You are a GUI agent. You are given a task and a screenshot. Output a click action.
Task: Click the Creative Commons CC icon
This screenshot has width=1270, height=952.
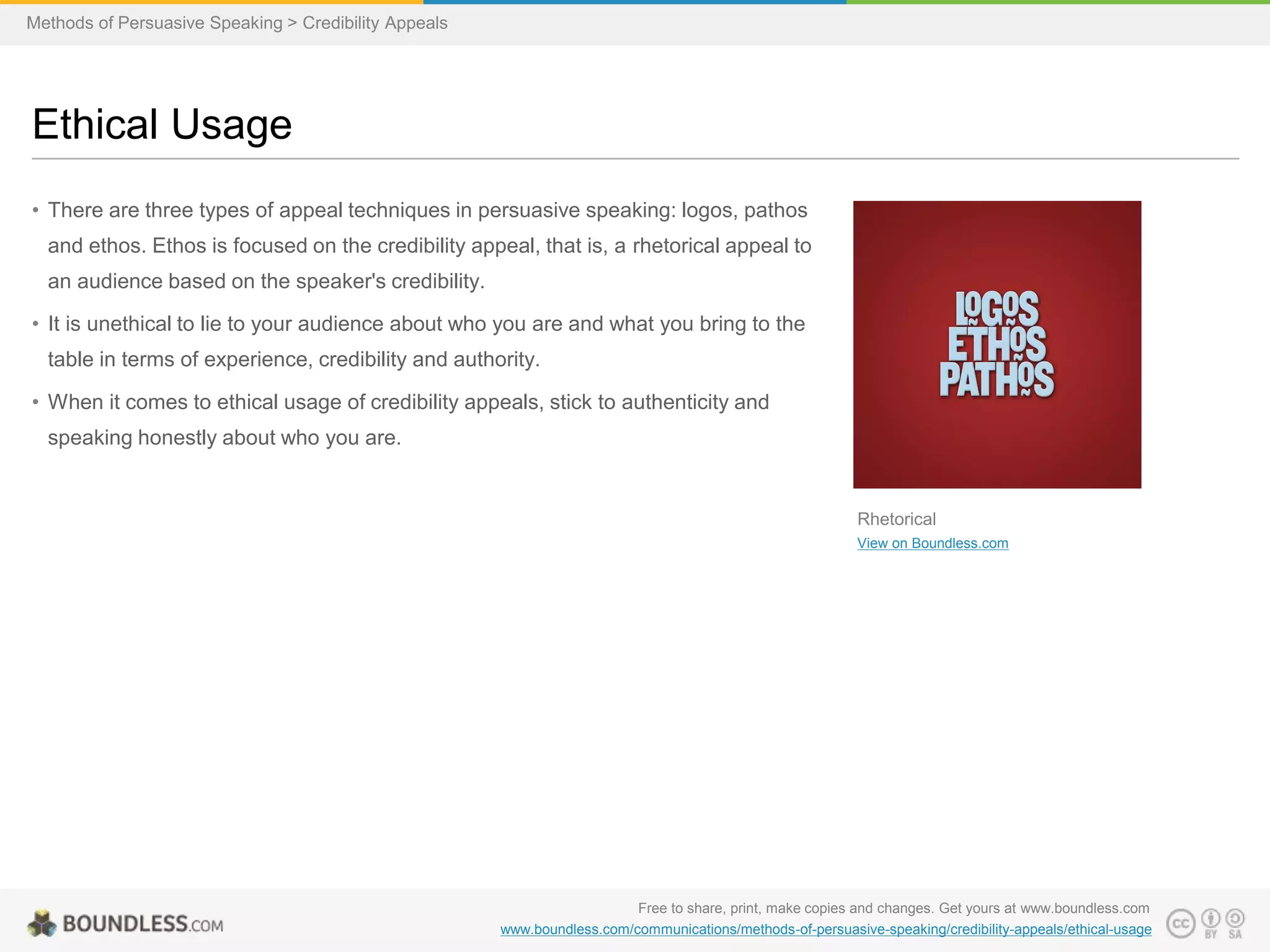[x=1181, y=924]
